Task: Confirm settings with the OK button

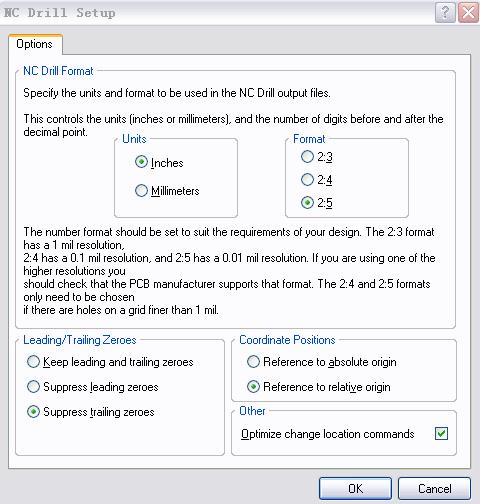Action: click(355, 489)
